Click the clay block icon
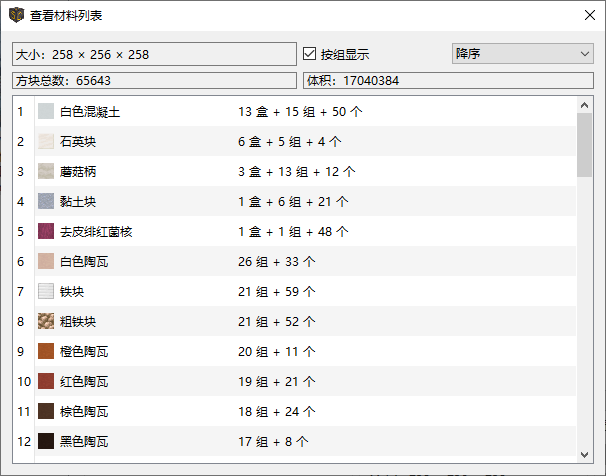This screenshot has width=606, height=476. pyautogui.click(x=46, y=202)
